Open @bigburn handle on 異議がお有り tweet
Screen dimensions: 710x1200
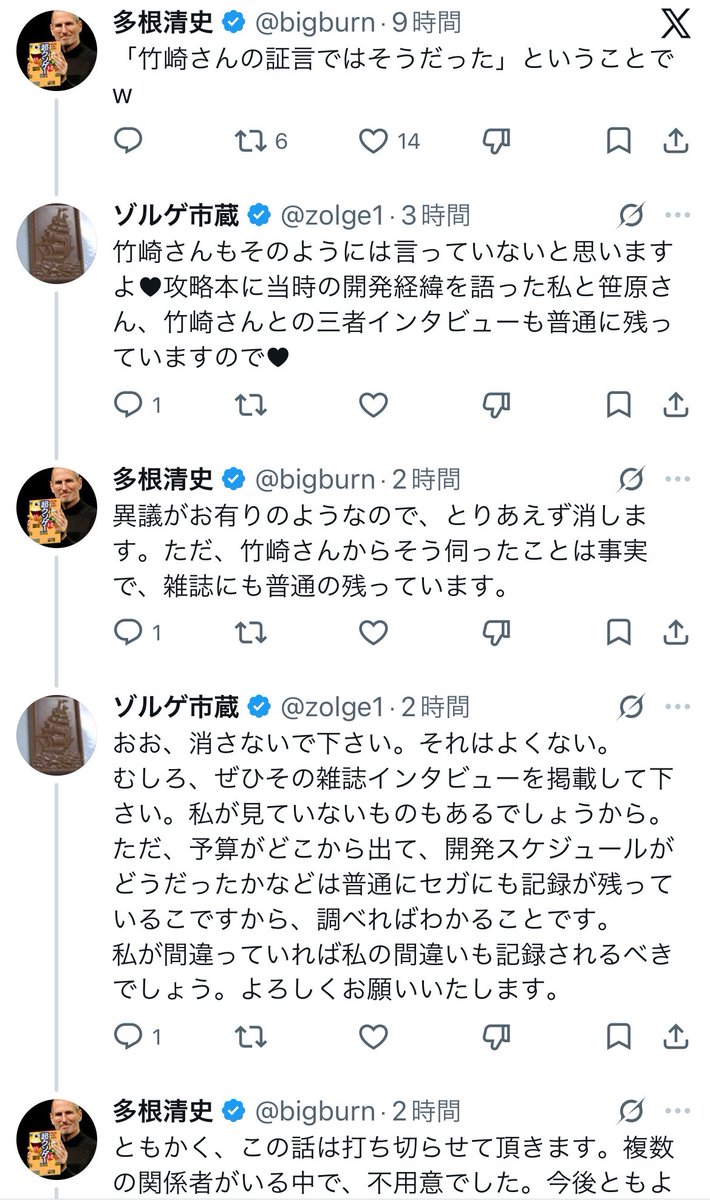click(315, 480)
